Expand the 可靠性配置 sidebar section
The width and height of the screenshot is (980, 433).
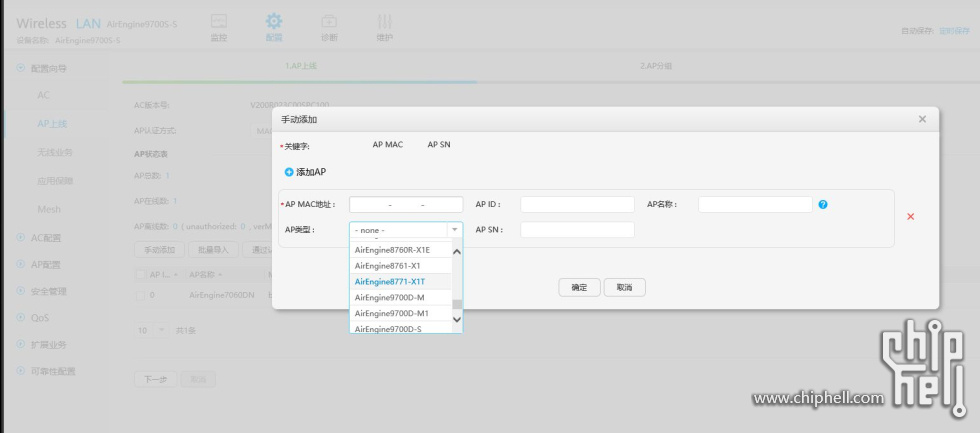(21, 371)
